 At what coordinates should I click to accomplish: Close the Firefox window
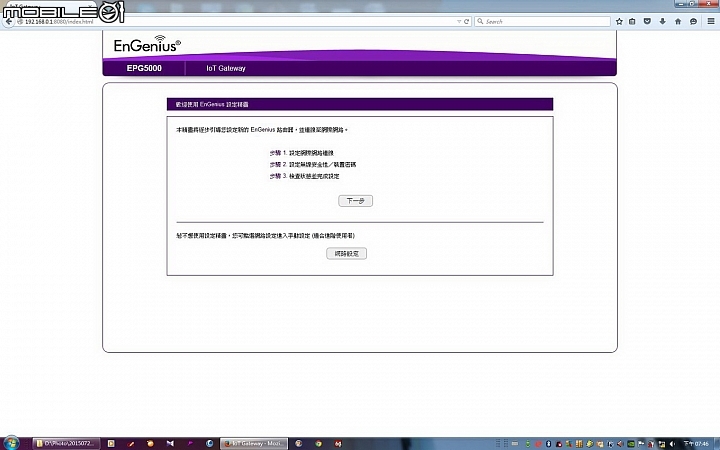coord(708,4)
